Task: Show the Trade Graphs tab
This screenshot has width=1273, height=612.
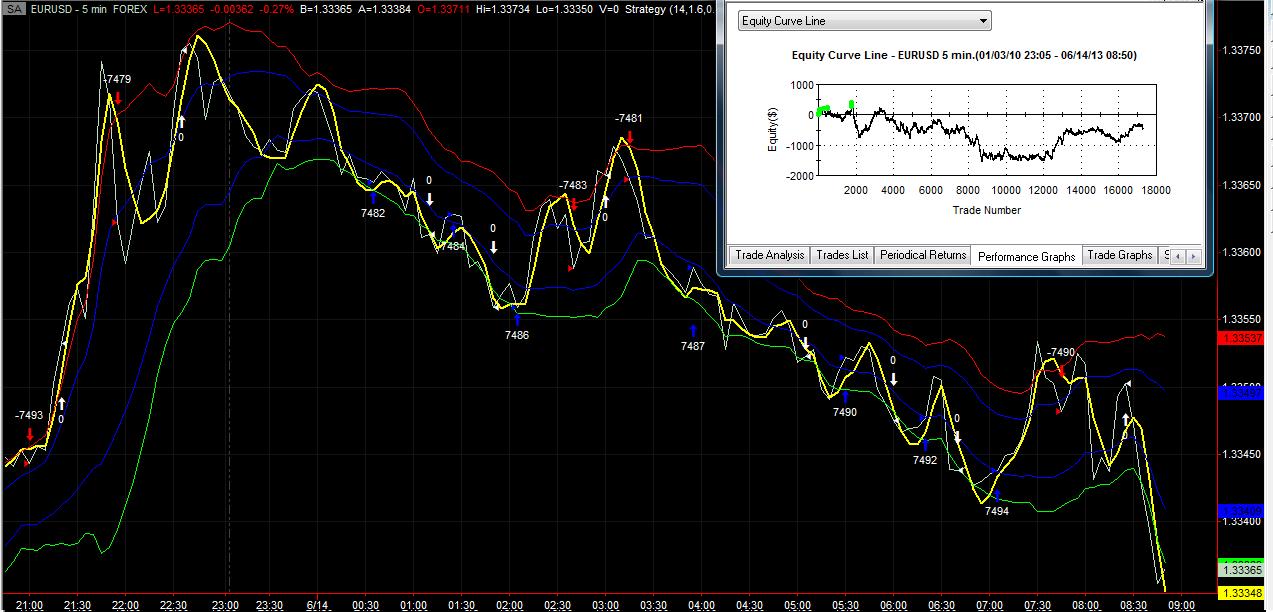Action: 1119,255
